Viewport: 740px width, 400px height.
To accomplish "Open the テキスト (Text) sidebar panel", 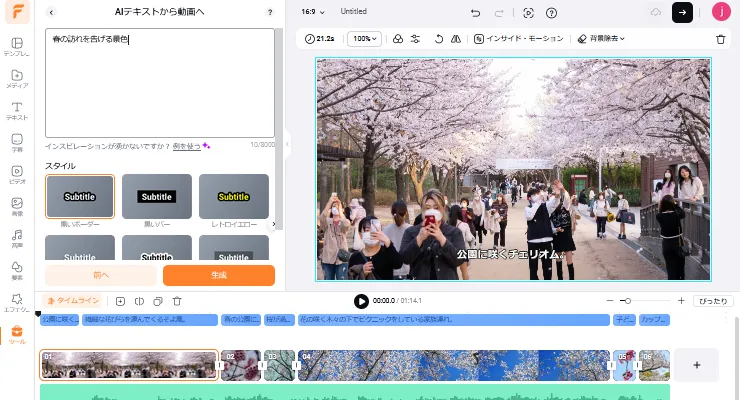I will [17, 110].
